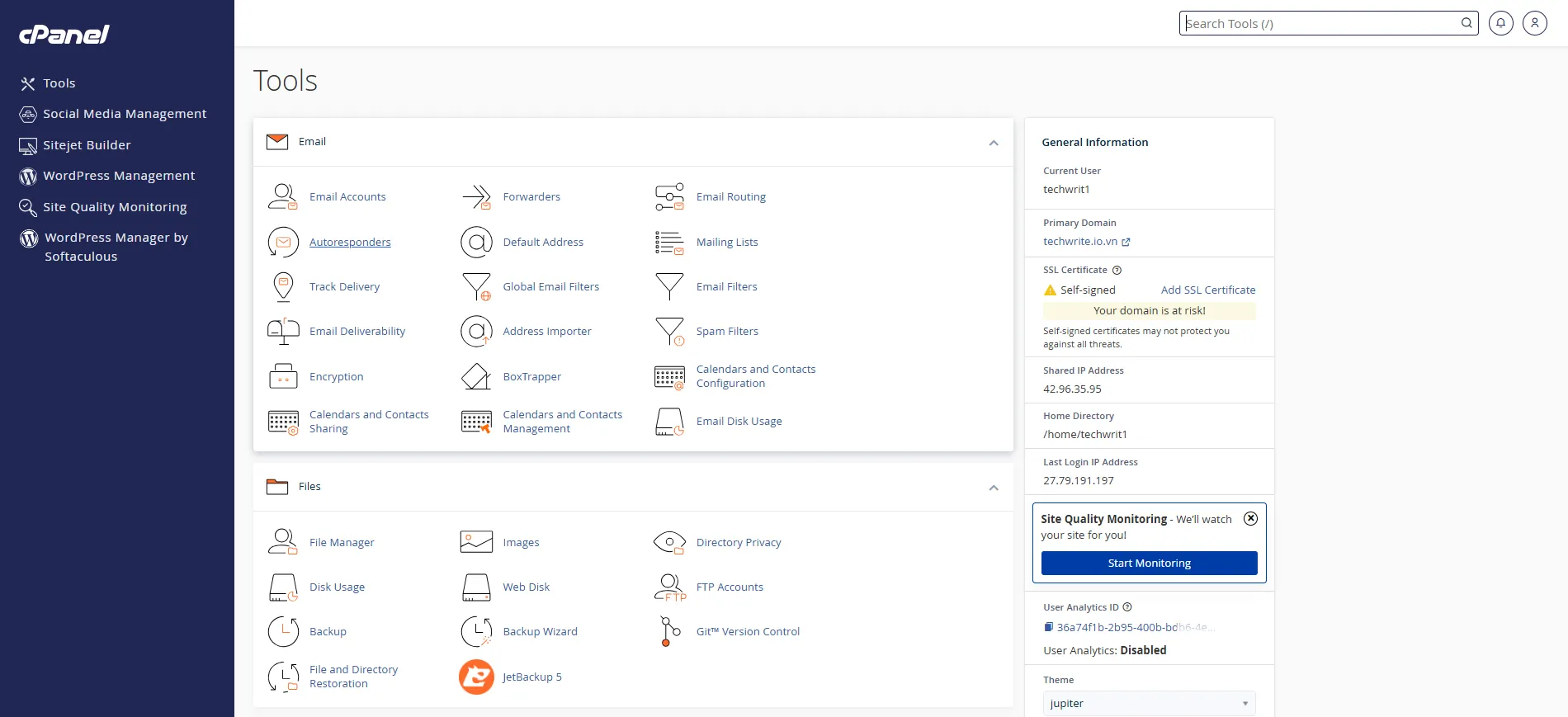Collapse the Email section chevron
Screen dimensions: 1568x717
click(994, 143)
